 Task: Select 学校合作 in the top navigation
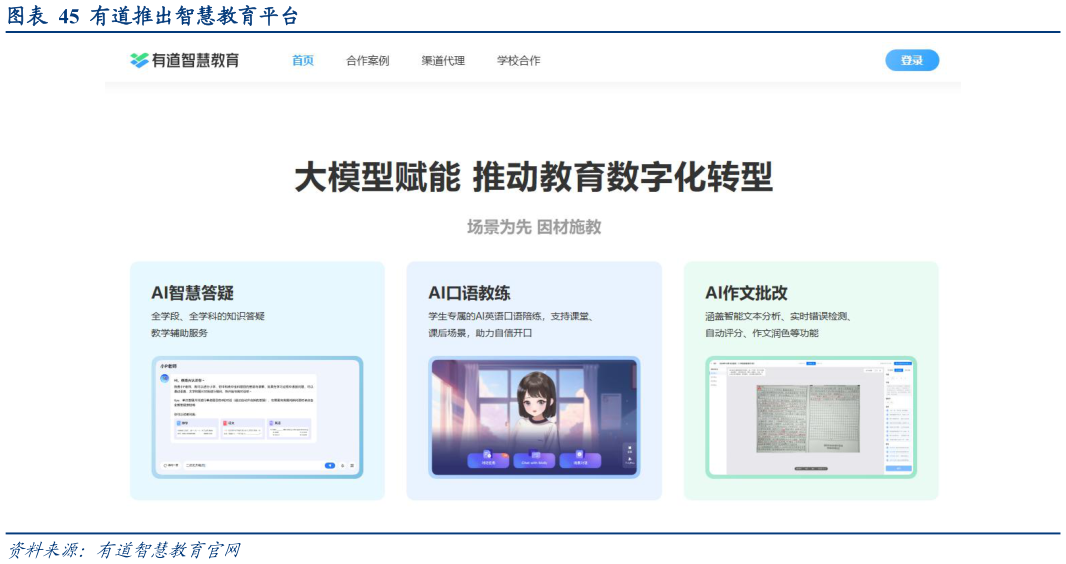pyautogui.click(x=518, y=60)
